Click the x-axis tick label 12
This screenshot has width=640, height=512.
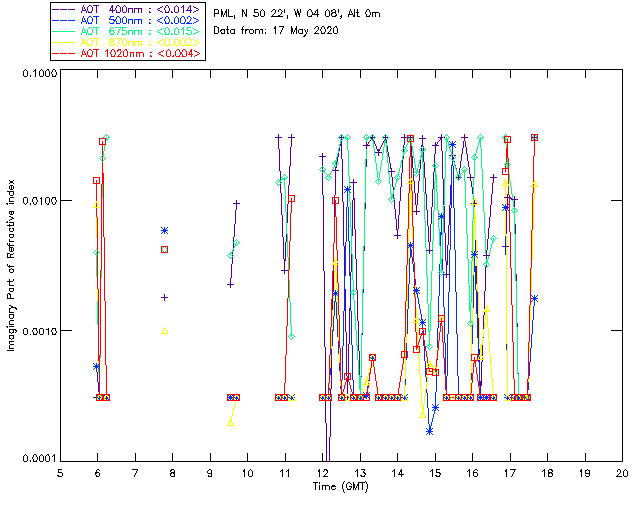coord(322,473)
